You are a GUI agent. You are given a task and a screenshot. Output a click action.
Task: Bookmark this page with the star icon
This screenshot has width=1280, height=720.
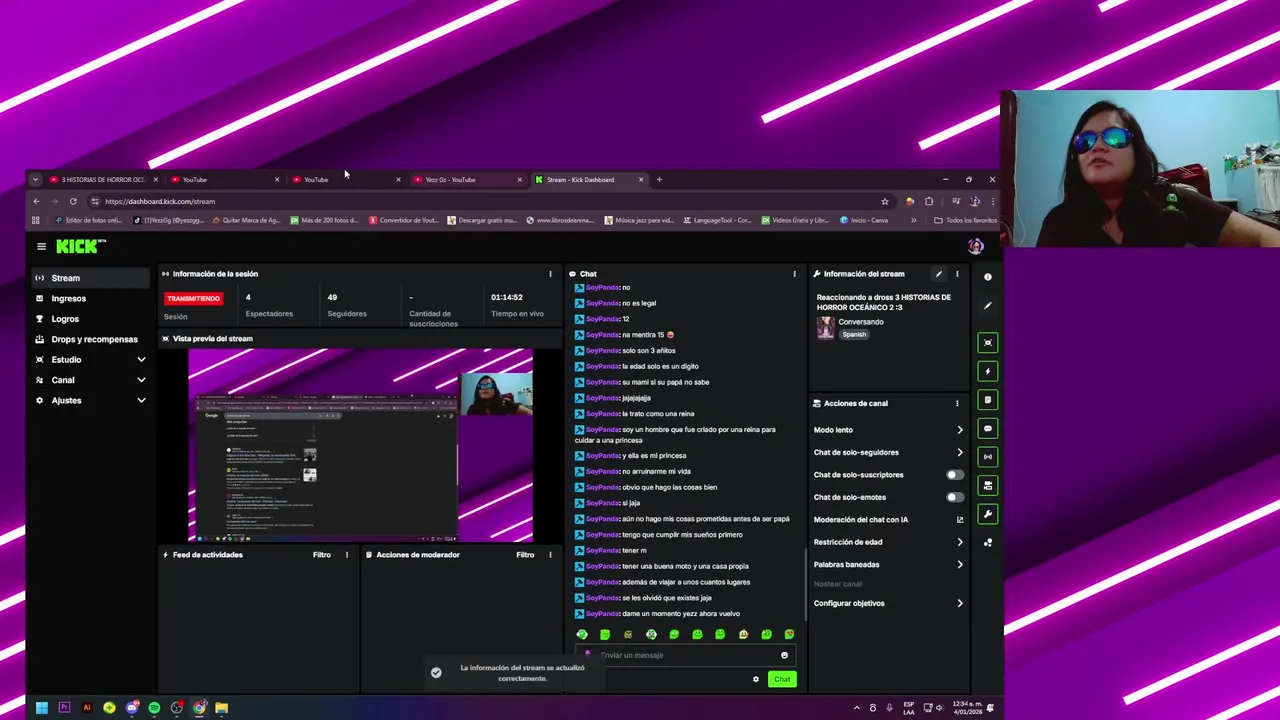coord(885,201)
